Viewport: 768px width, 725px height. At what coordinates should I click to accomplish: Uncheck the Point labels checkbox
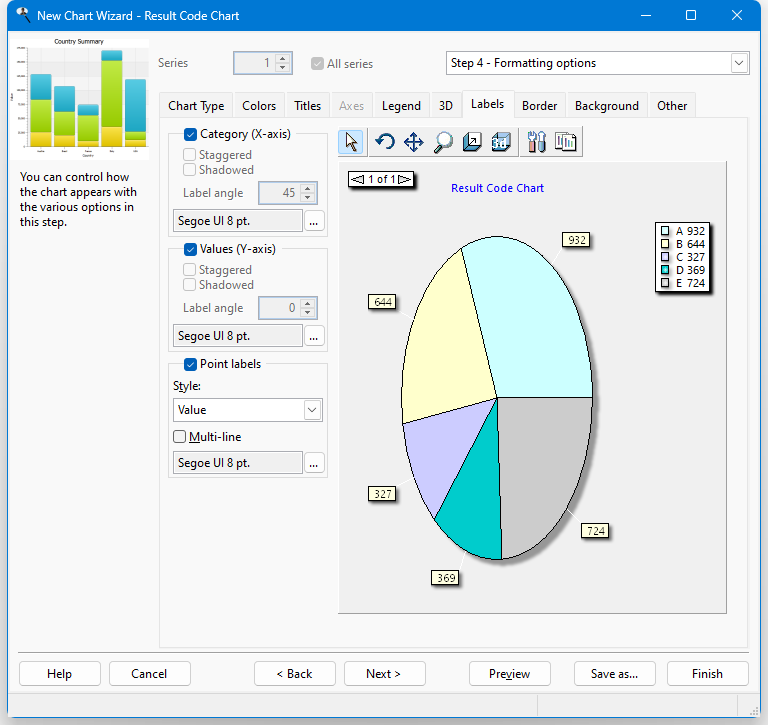click(x=190, y=364)
